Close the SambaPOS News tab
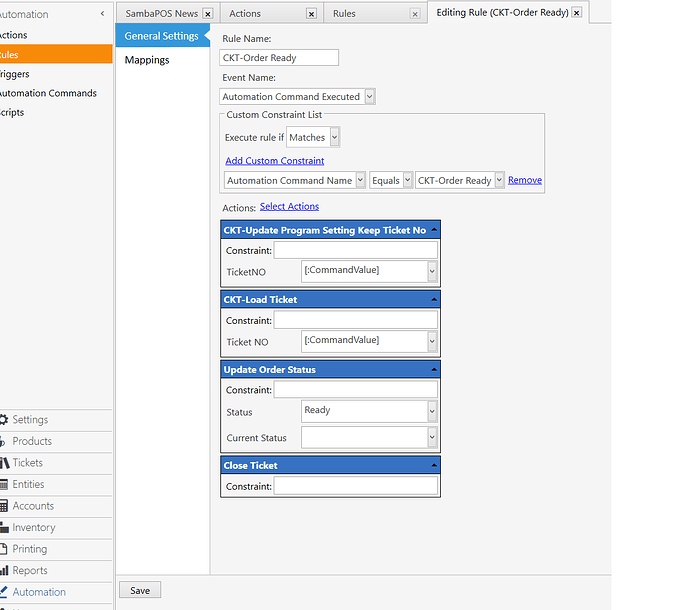The width and height of the screenshot is (690, 610). tap(207, 14)
